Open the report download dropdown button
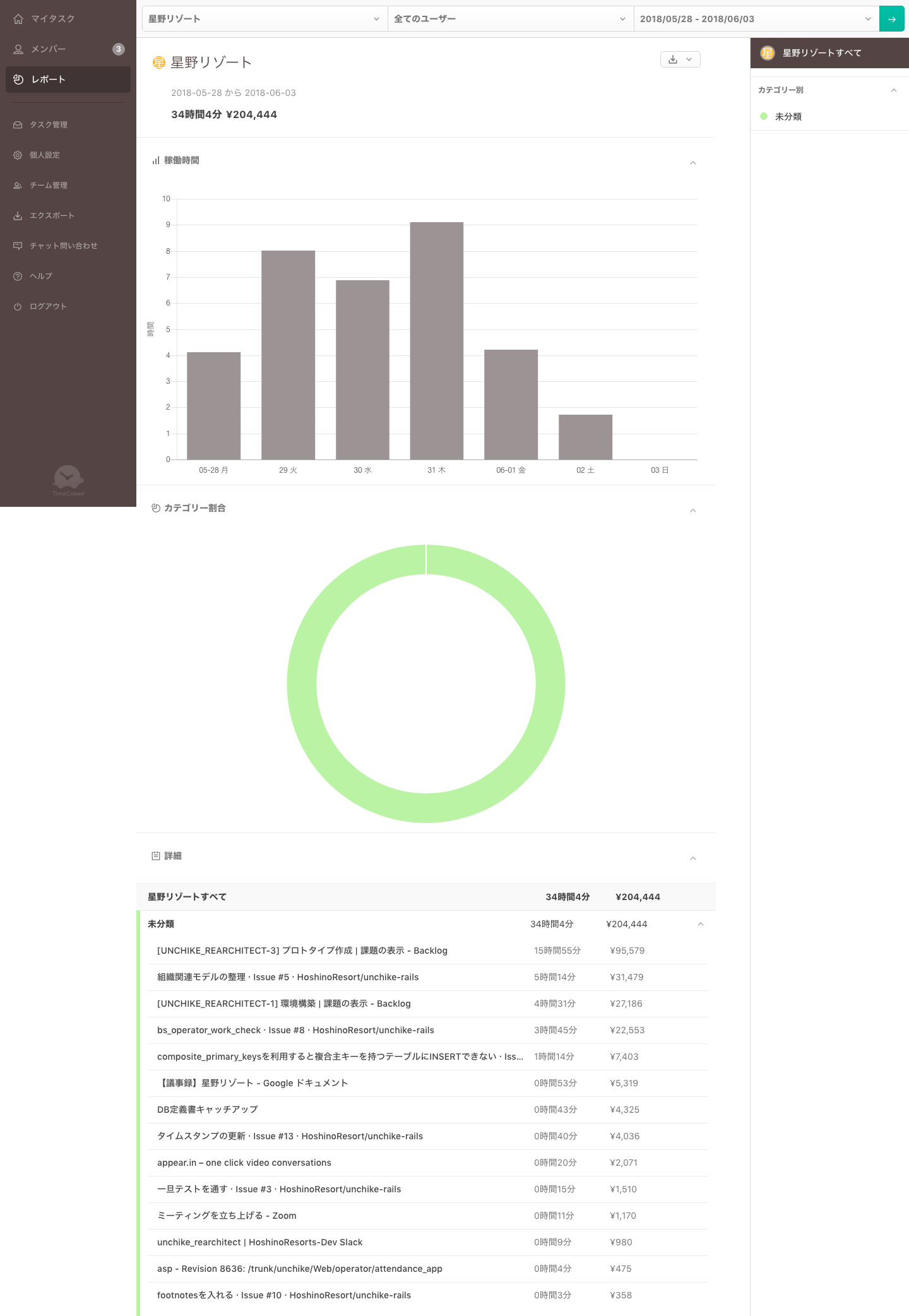 [680, 59]
